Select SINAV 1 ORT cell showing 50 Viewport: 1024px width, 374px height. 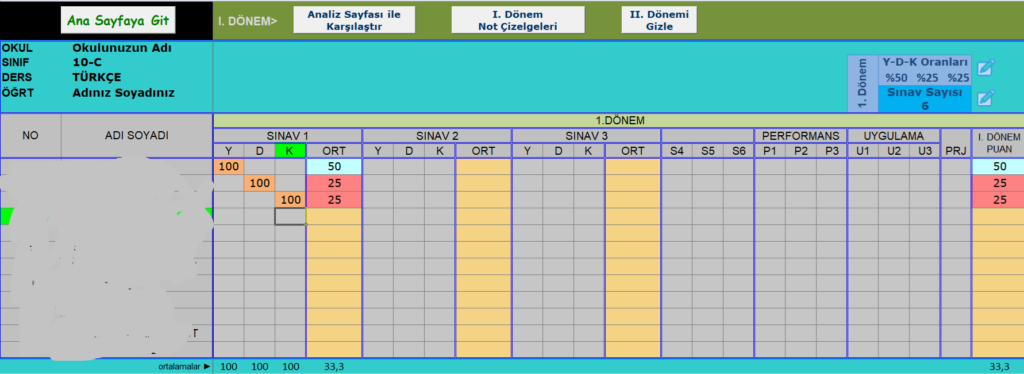[x=334, y=166]
